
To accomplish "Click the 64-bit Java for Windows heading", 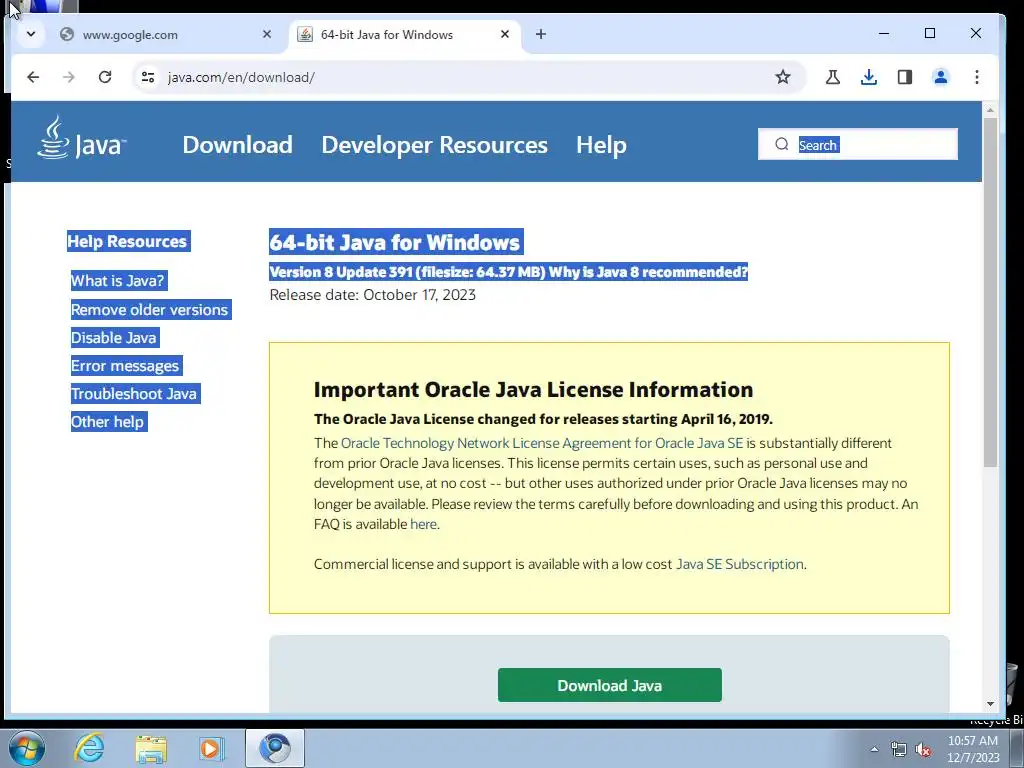I will (x=395, y=242).
